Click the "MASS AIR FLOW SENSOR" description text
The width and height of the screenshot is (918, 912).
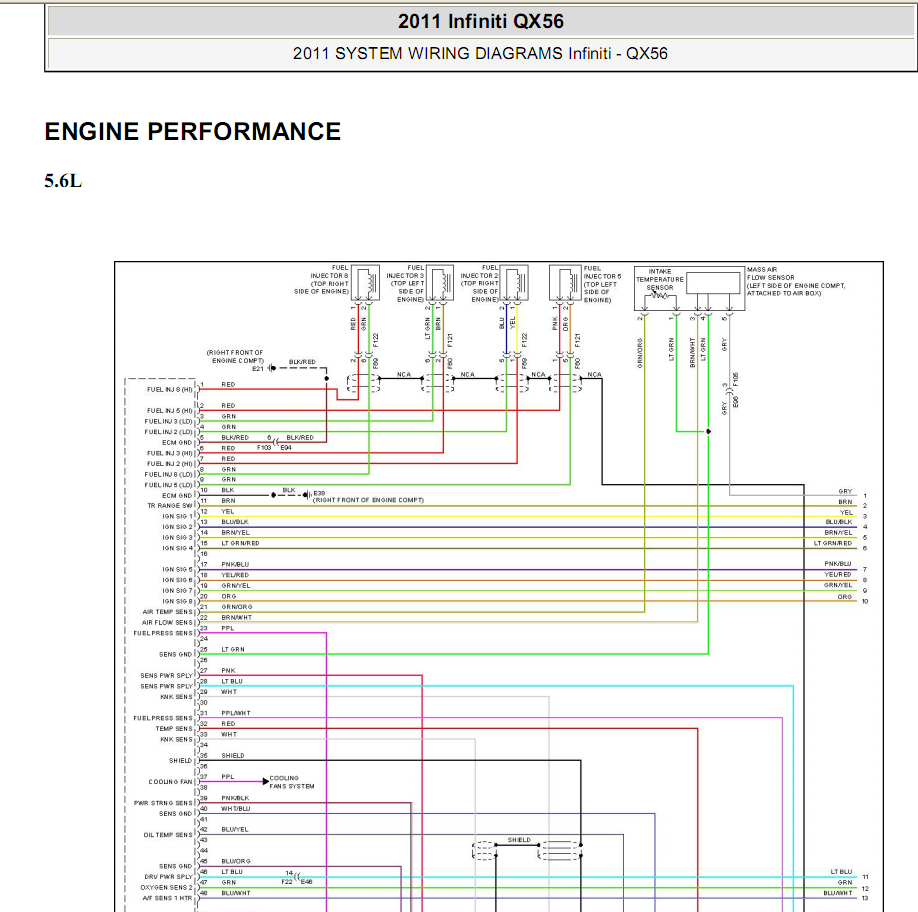point(796,282)
